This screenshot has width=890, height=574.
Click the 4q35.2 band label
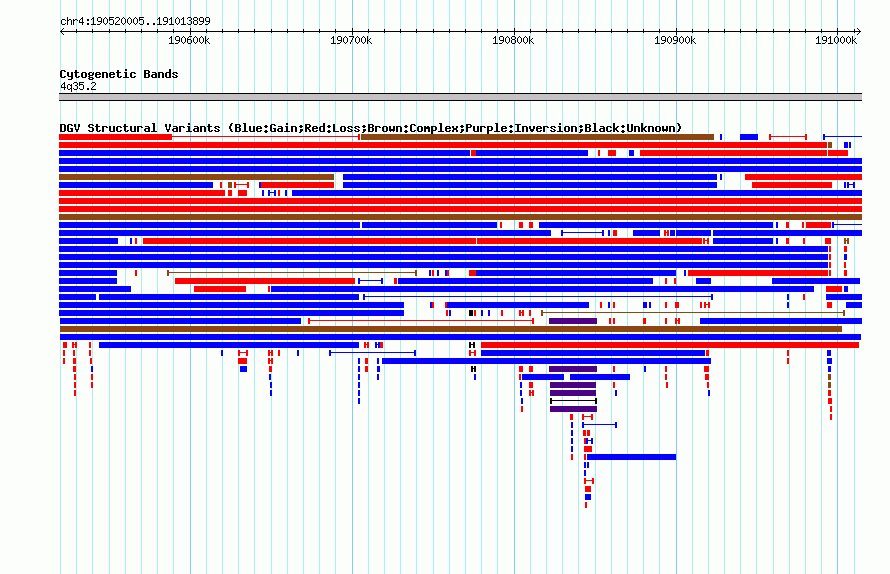point(78,86)
